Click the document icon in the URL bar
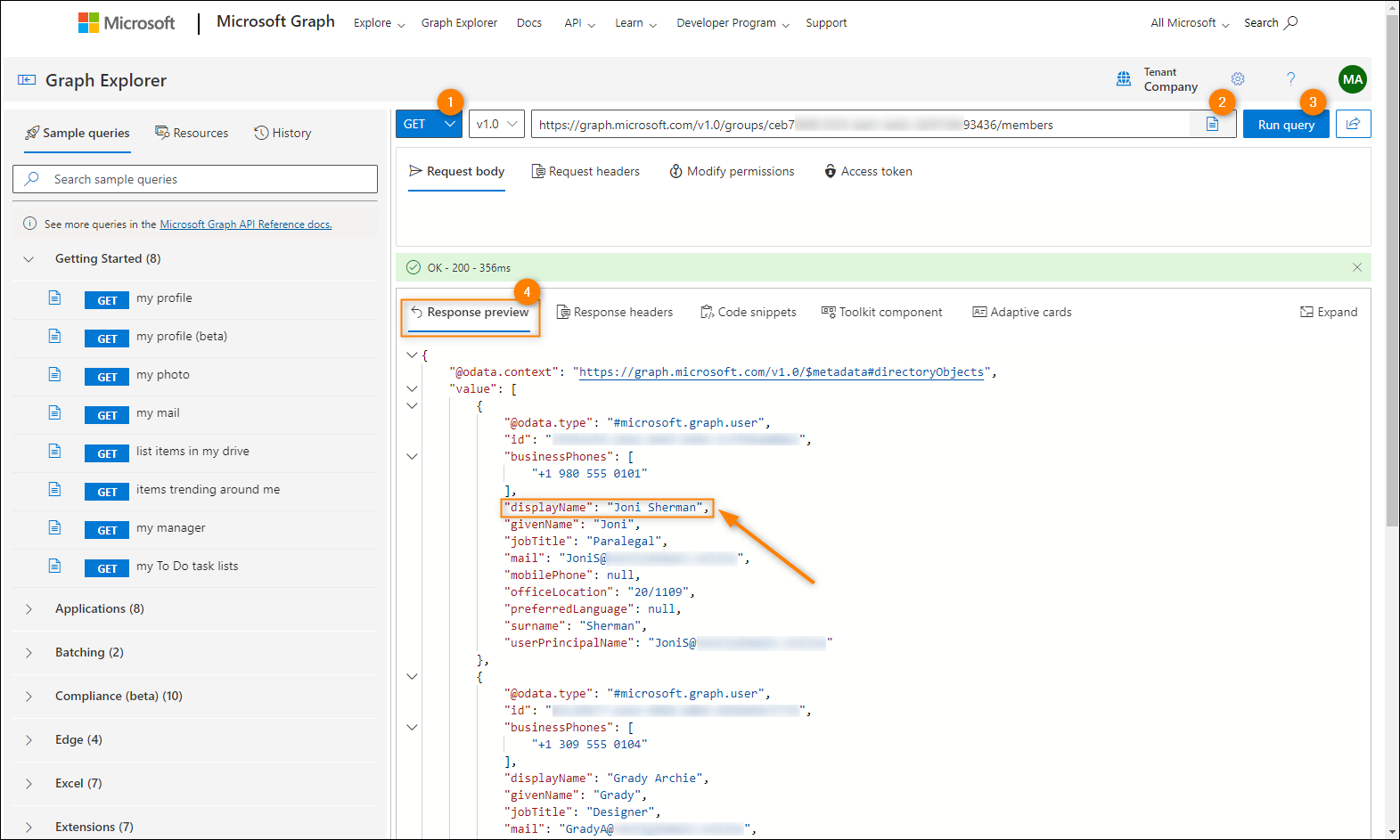This screenshot has width=1400, height=840. coord(1212,125)
